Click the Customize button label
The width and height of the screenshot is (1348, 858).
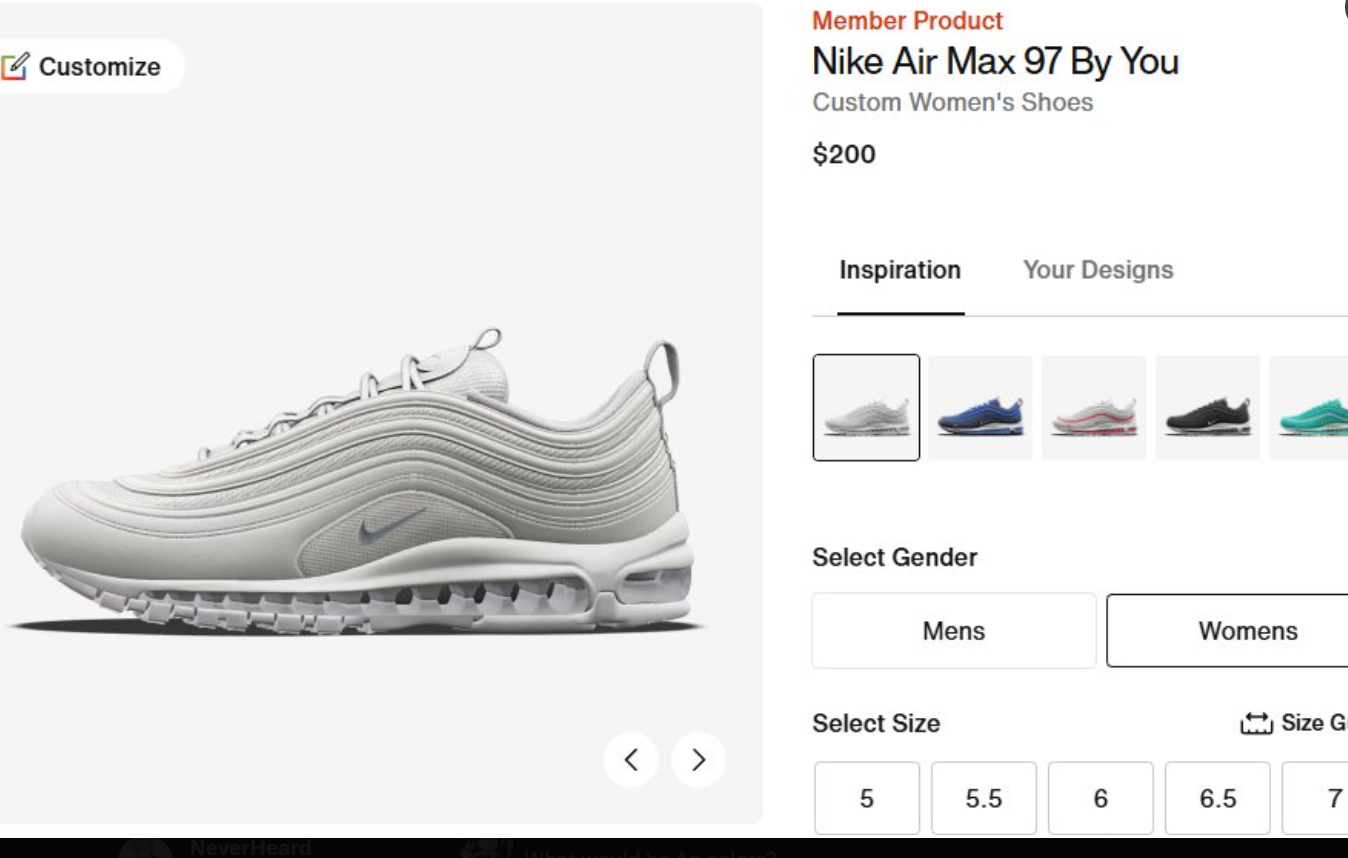(x=100, y=67)
